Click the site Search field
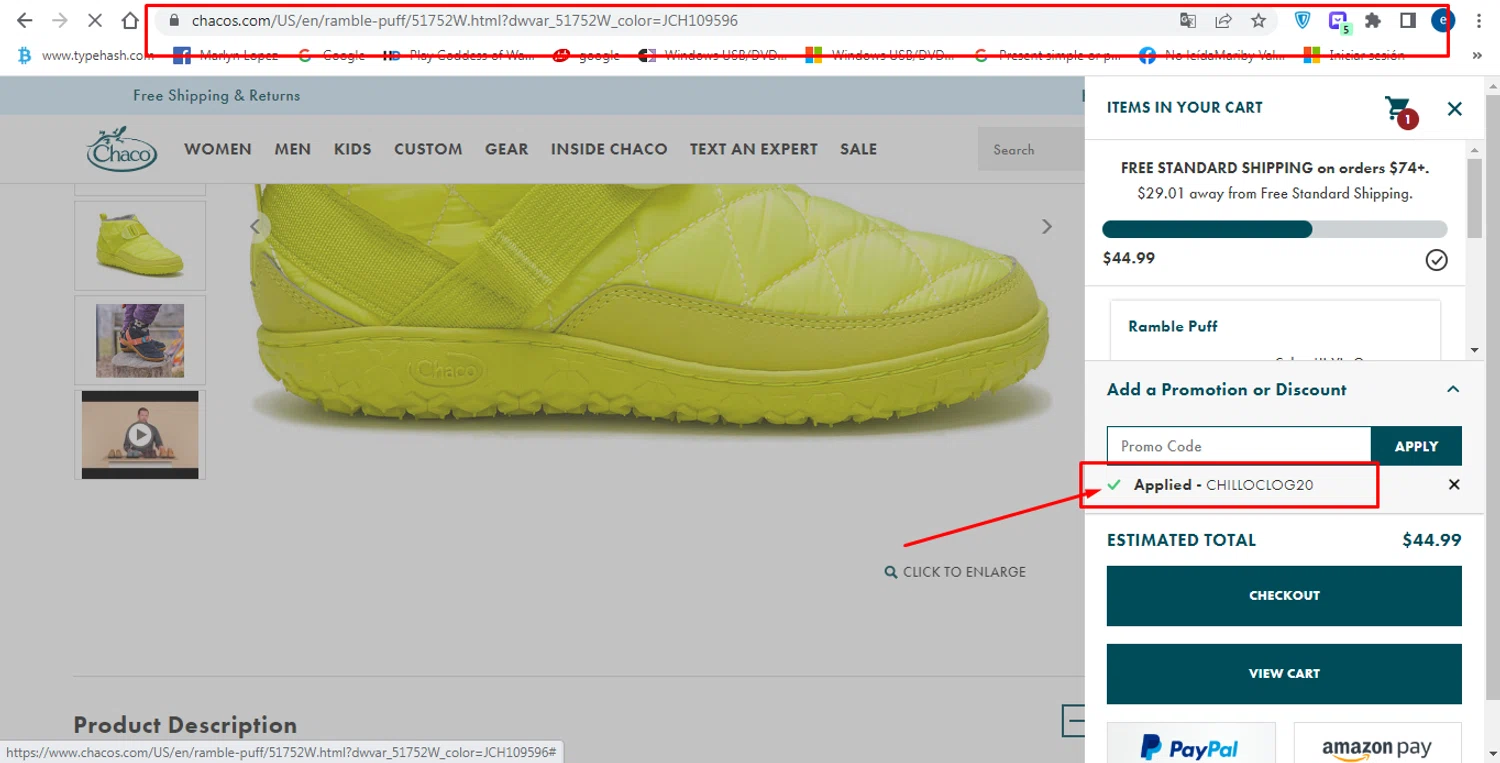Image resolution: width=1500 pixels, height=763 pixels. 1031,150
